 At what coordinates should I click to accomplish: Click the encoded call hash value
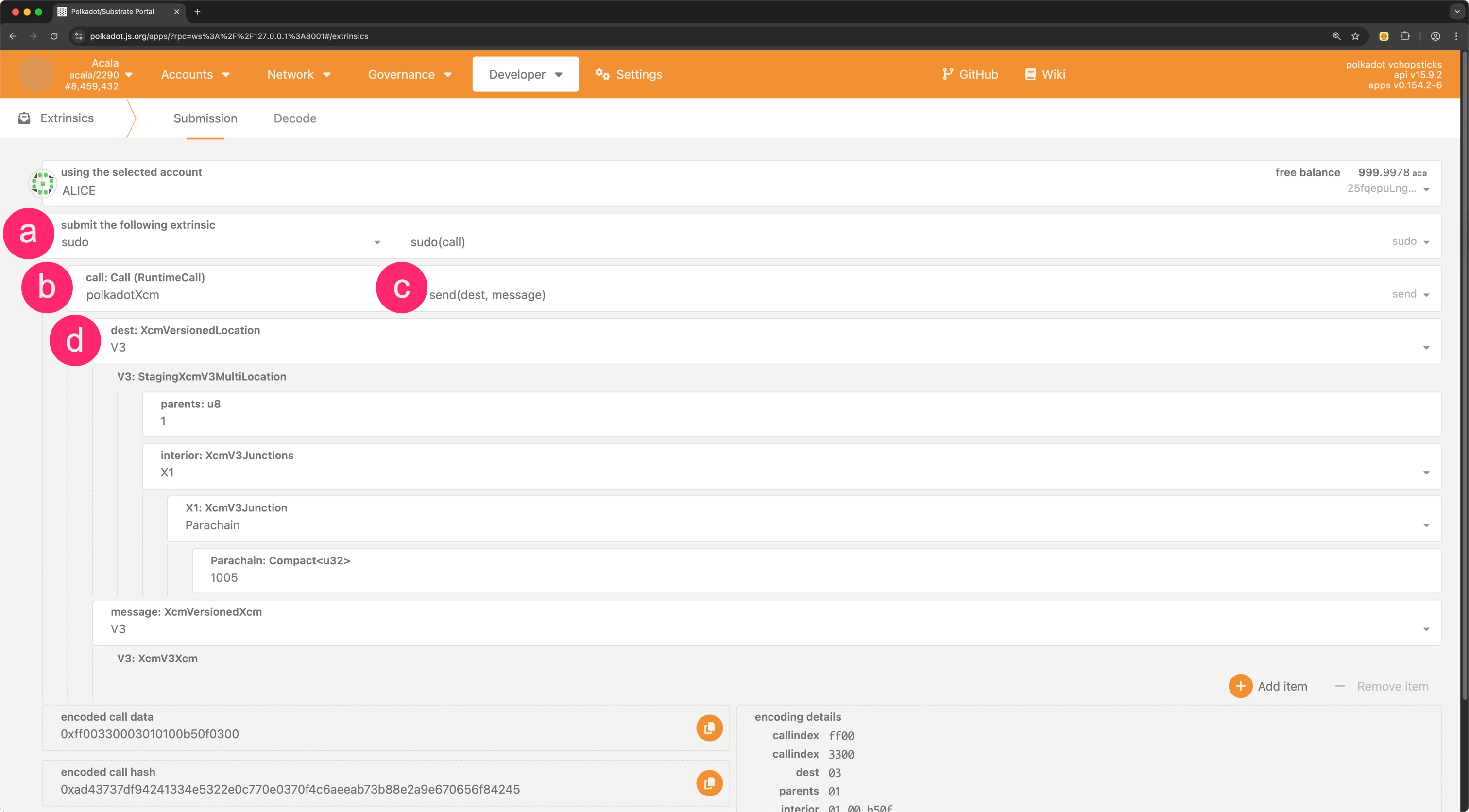coord(290,789)
